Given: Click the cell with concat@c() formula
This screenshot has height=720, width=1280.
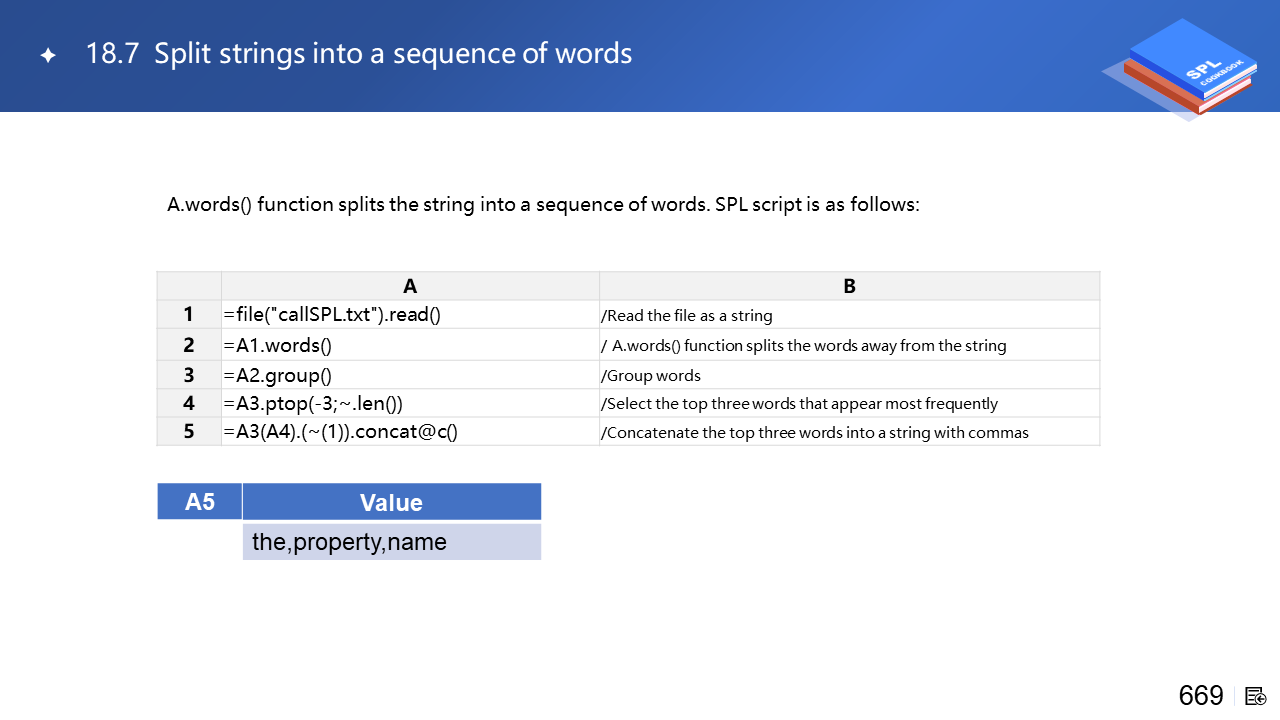Looking at the screenshot, I should point(410,432).
